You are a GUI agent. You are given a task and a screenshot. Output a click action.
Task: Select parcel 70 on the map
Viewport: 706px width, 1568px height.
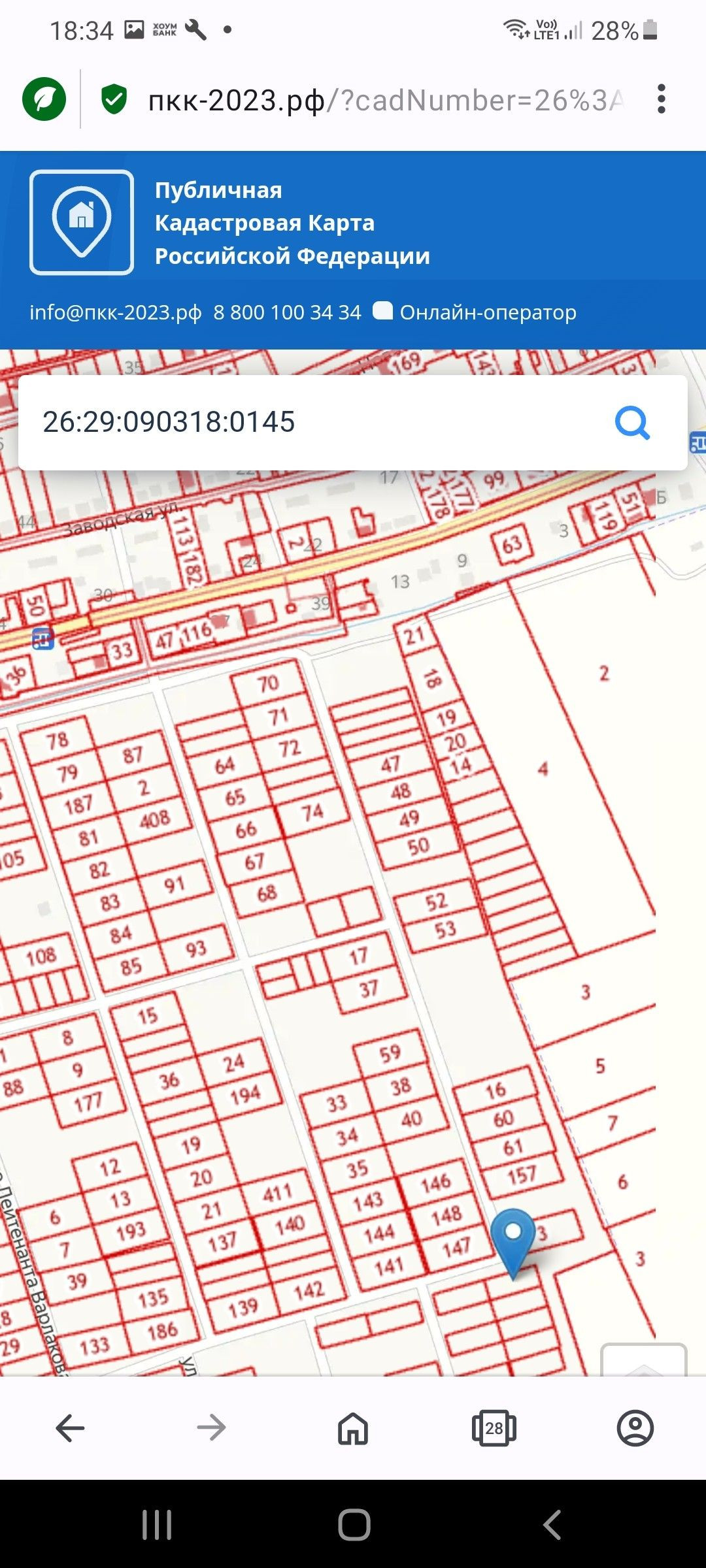coord(268,683)
